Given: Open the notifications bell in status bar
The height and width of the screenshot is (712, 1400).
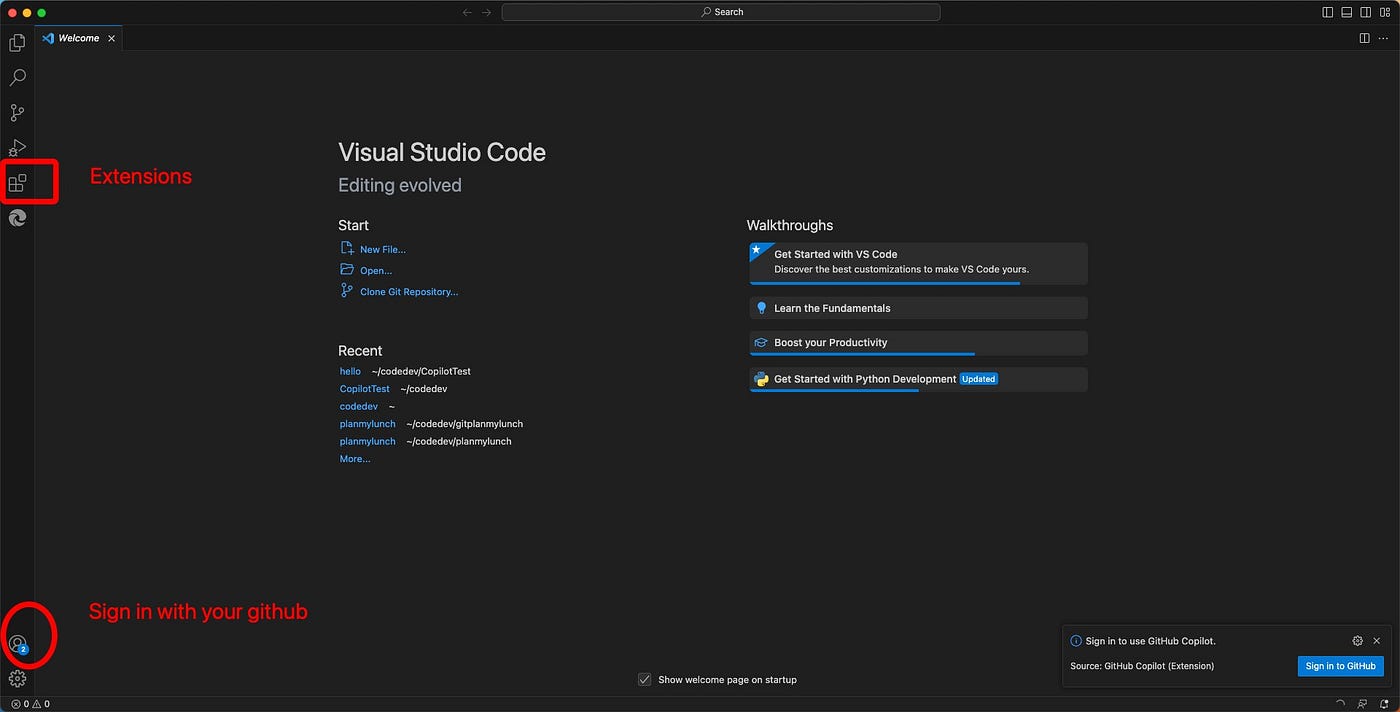Looking at the screenshot, I should coord(1384,704).
